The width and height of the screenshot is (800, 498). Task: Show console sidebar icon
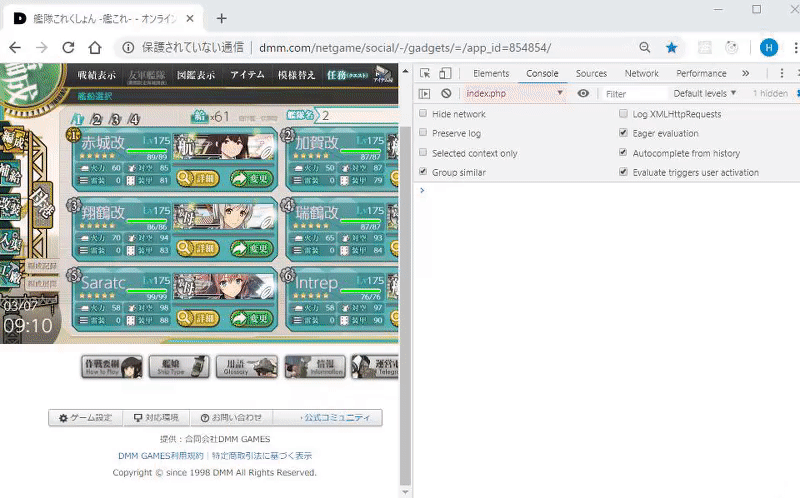click(424, 93)
